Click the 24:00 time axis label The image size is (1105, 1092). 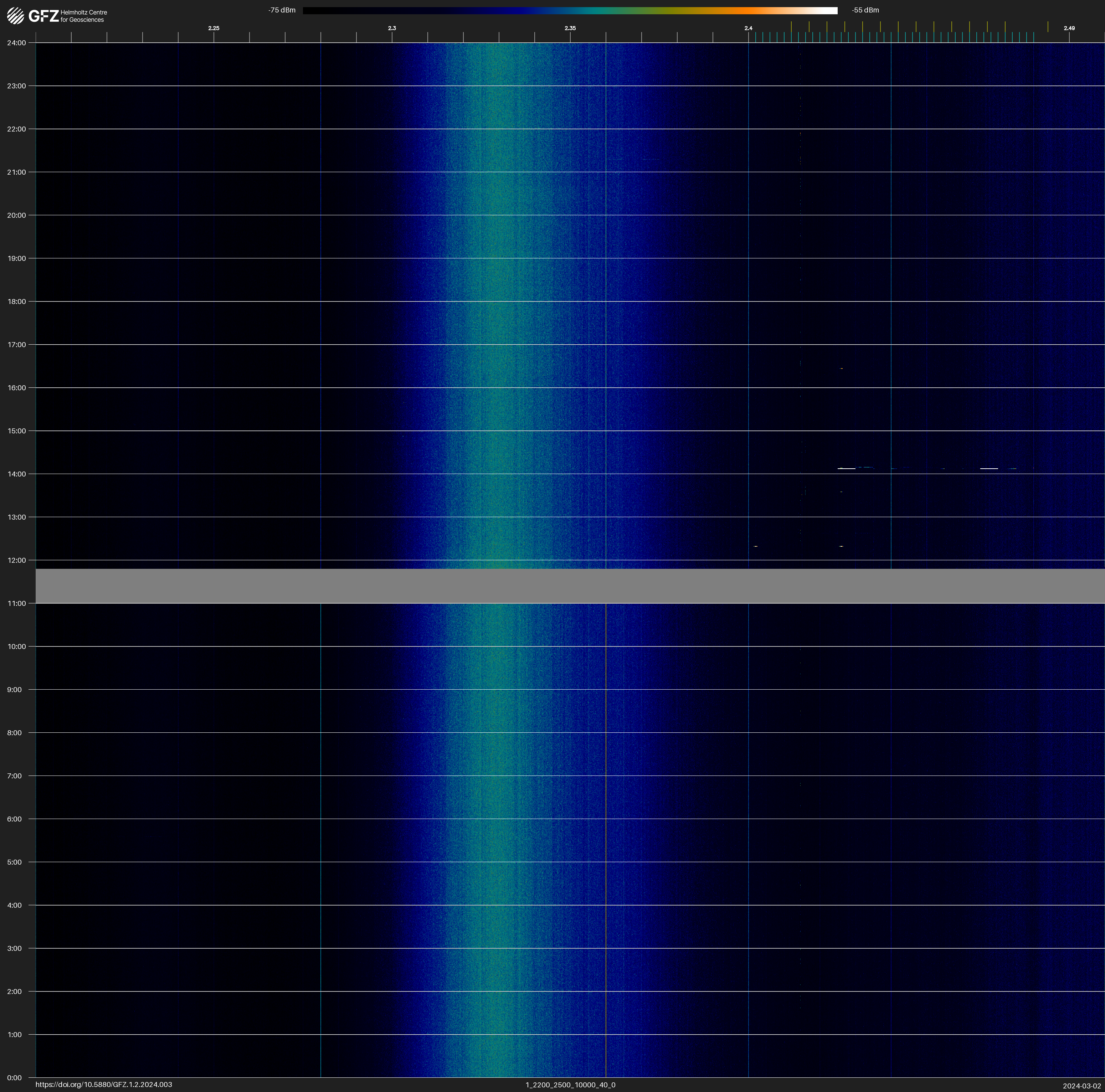[16, 43]
